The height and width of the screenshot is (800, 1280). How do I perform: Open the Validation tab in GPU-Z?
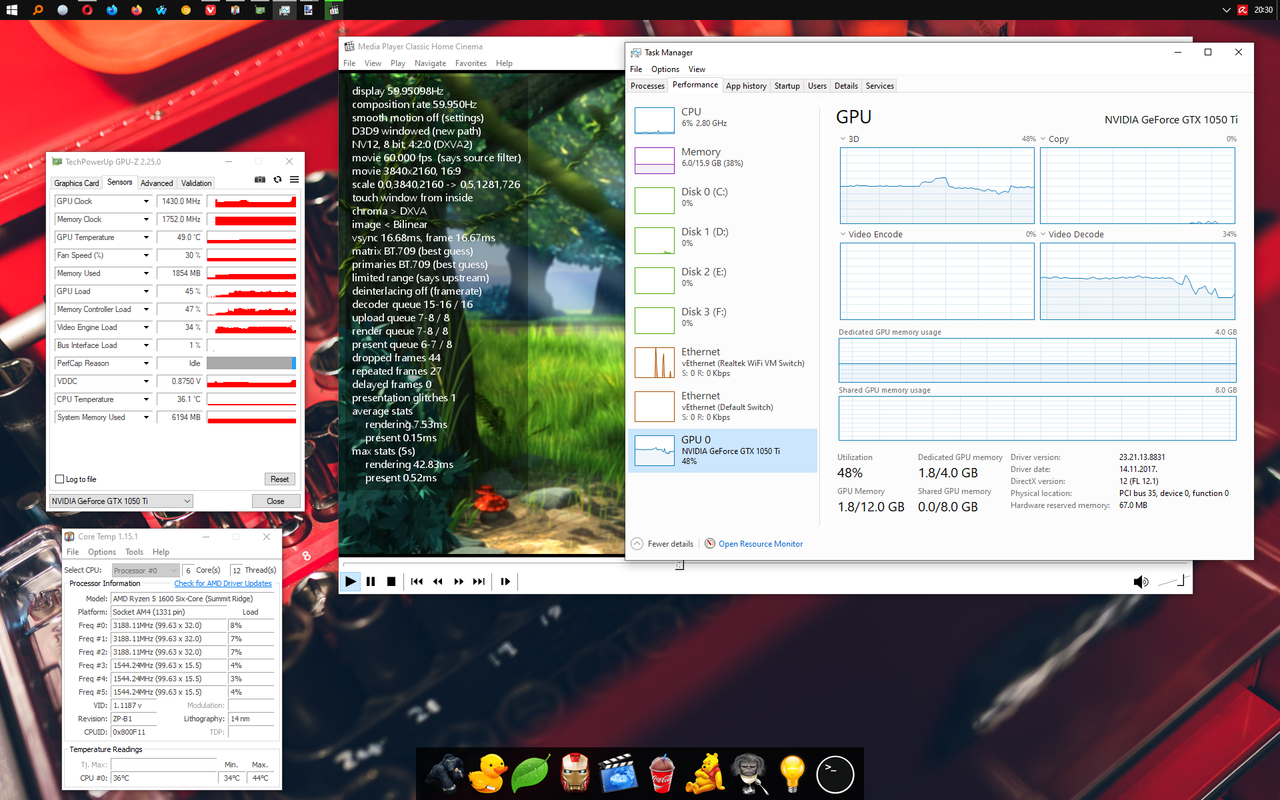click(196, 183)
